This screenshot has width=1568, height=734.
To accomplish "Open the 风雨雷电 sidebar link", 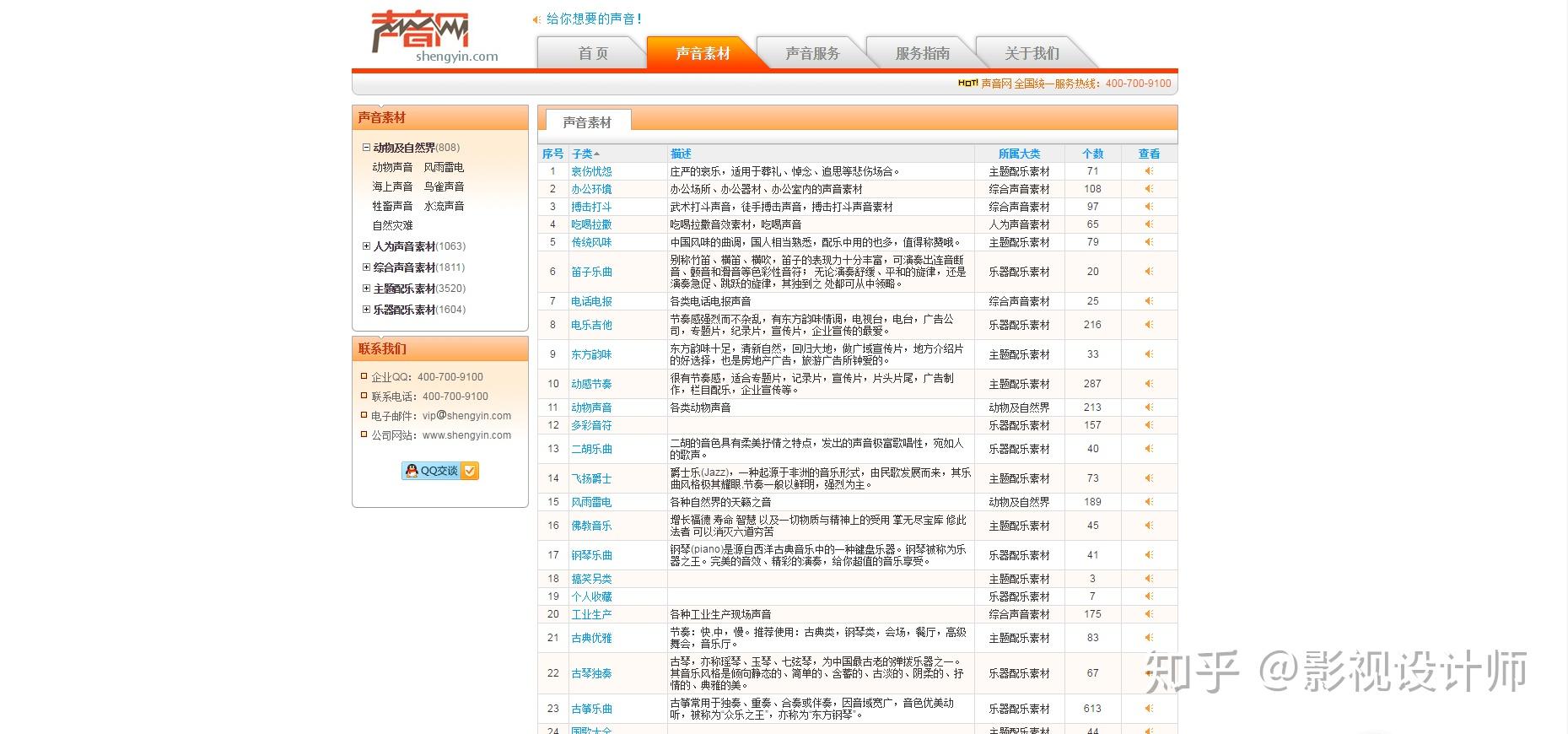I will [x=444, y=167].
